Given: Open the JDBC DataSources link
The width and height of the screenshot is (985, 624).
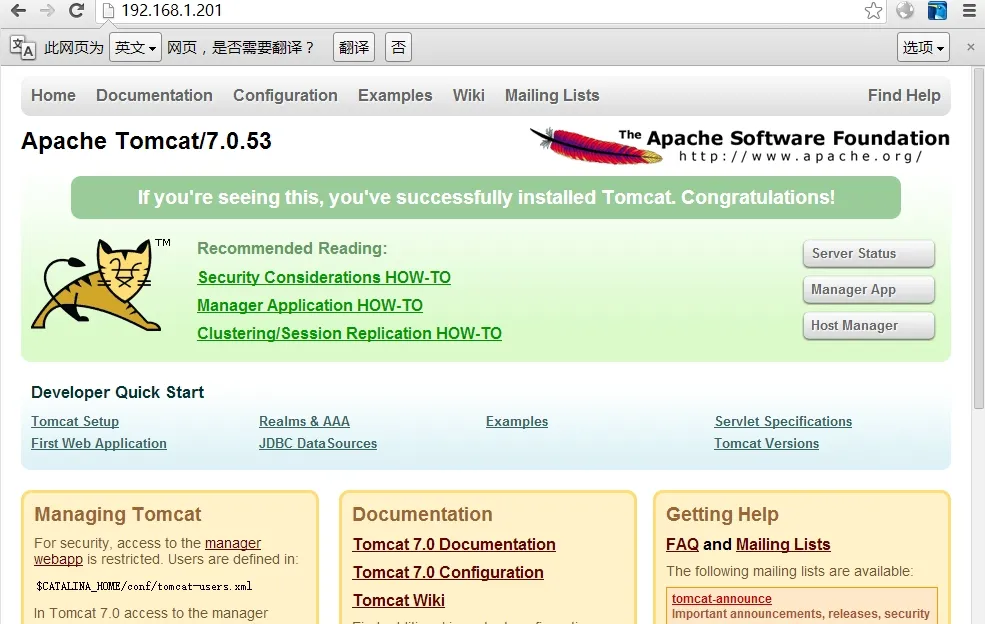Looking at the screenshot, I should tap(318, 444).
